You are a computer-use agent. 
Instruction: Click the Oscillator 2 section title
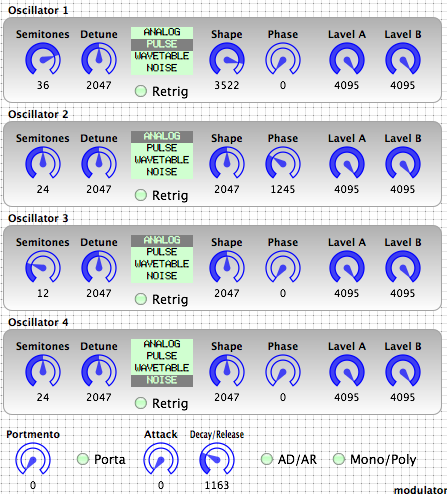click(x=38, y=114)
